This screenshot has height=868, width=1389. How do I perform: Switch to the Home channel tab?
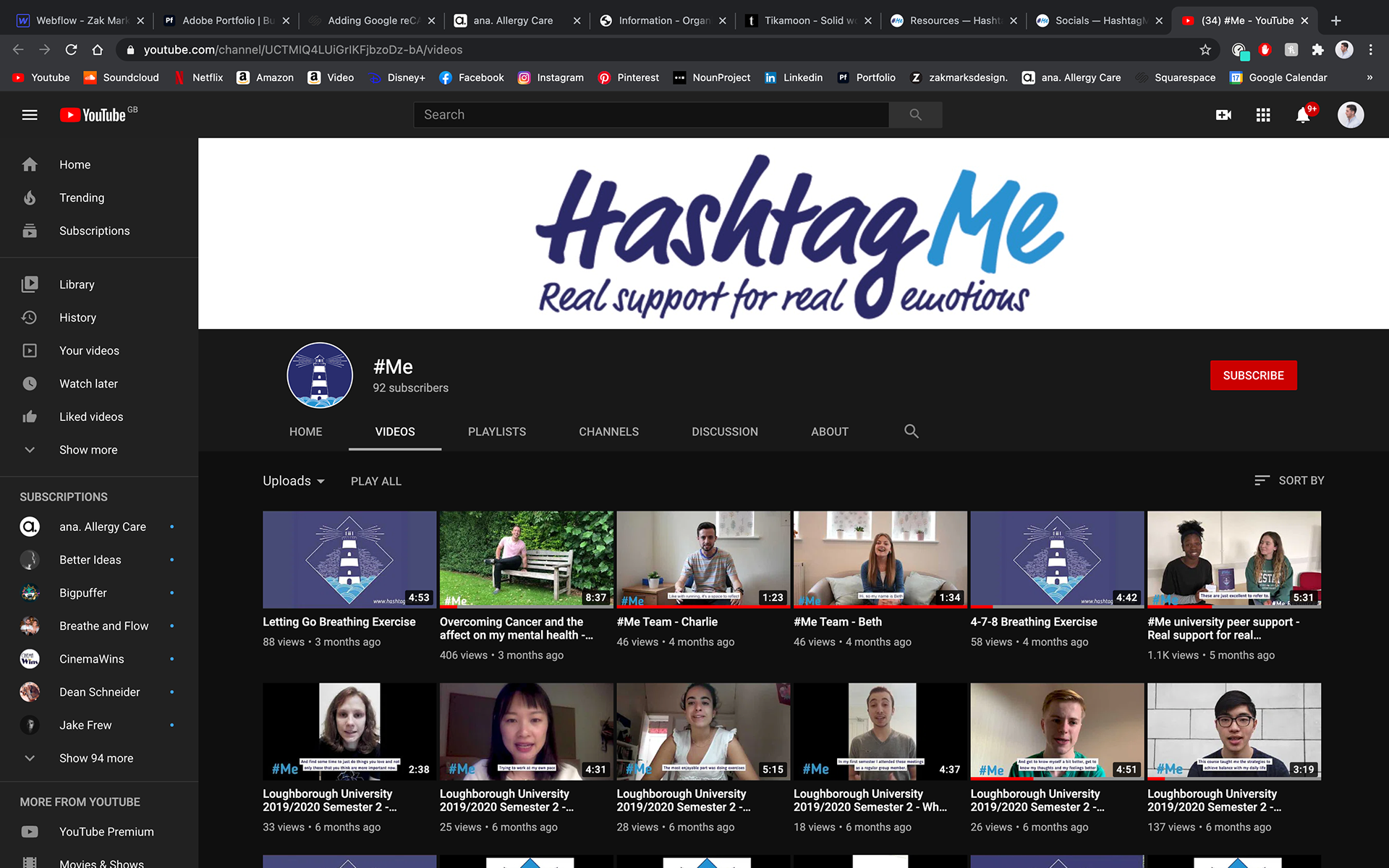click(306, 432)
